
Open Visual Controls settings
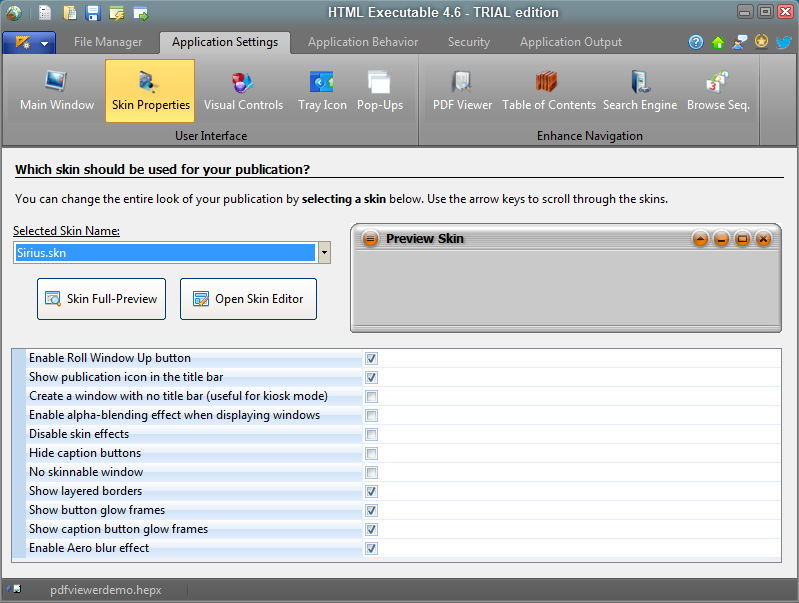click(243, 91)
